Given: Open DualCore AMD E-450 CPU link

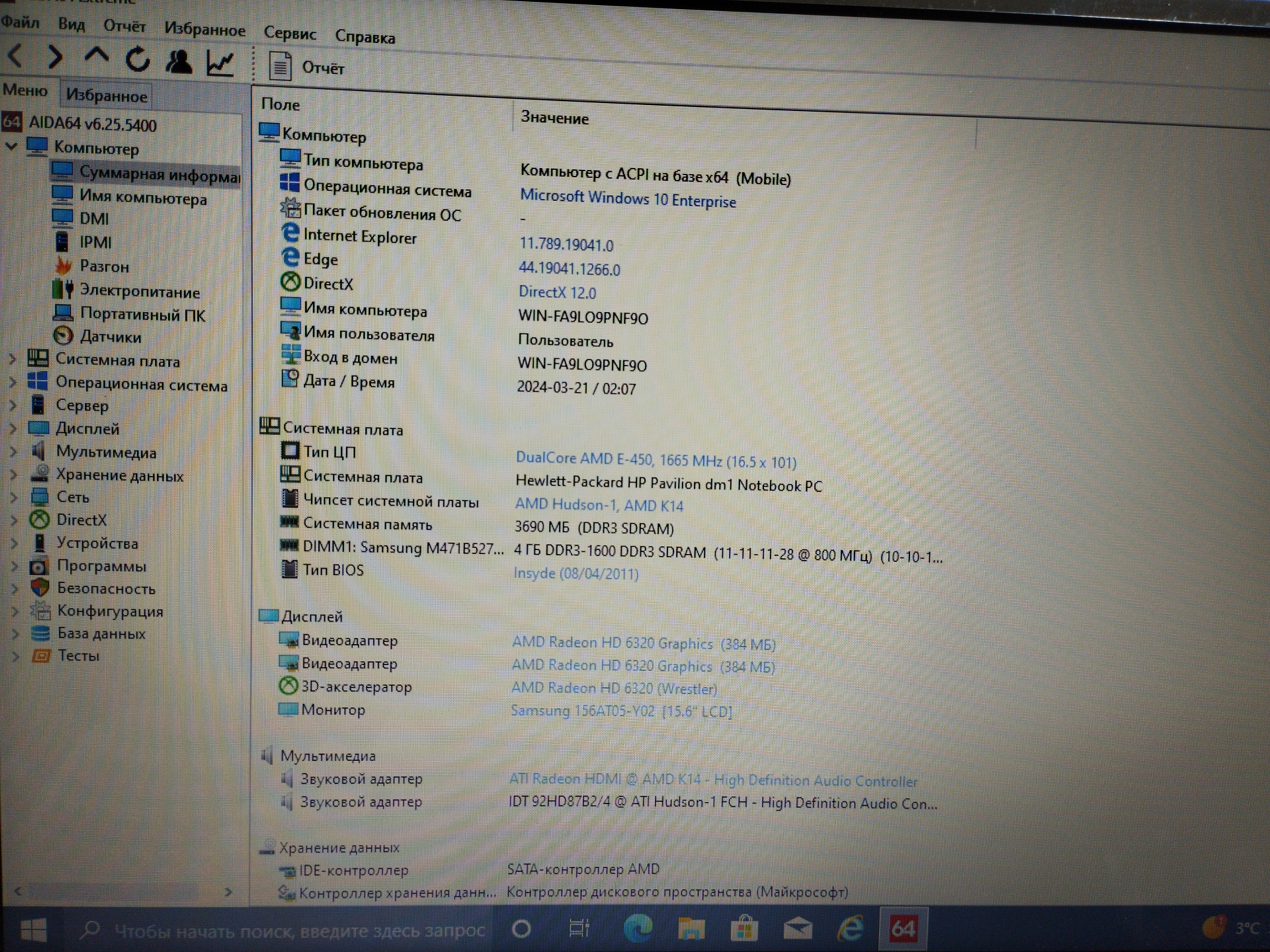Looking at the screenshot, I should coord(656,459).
